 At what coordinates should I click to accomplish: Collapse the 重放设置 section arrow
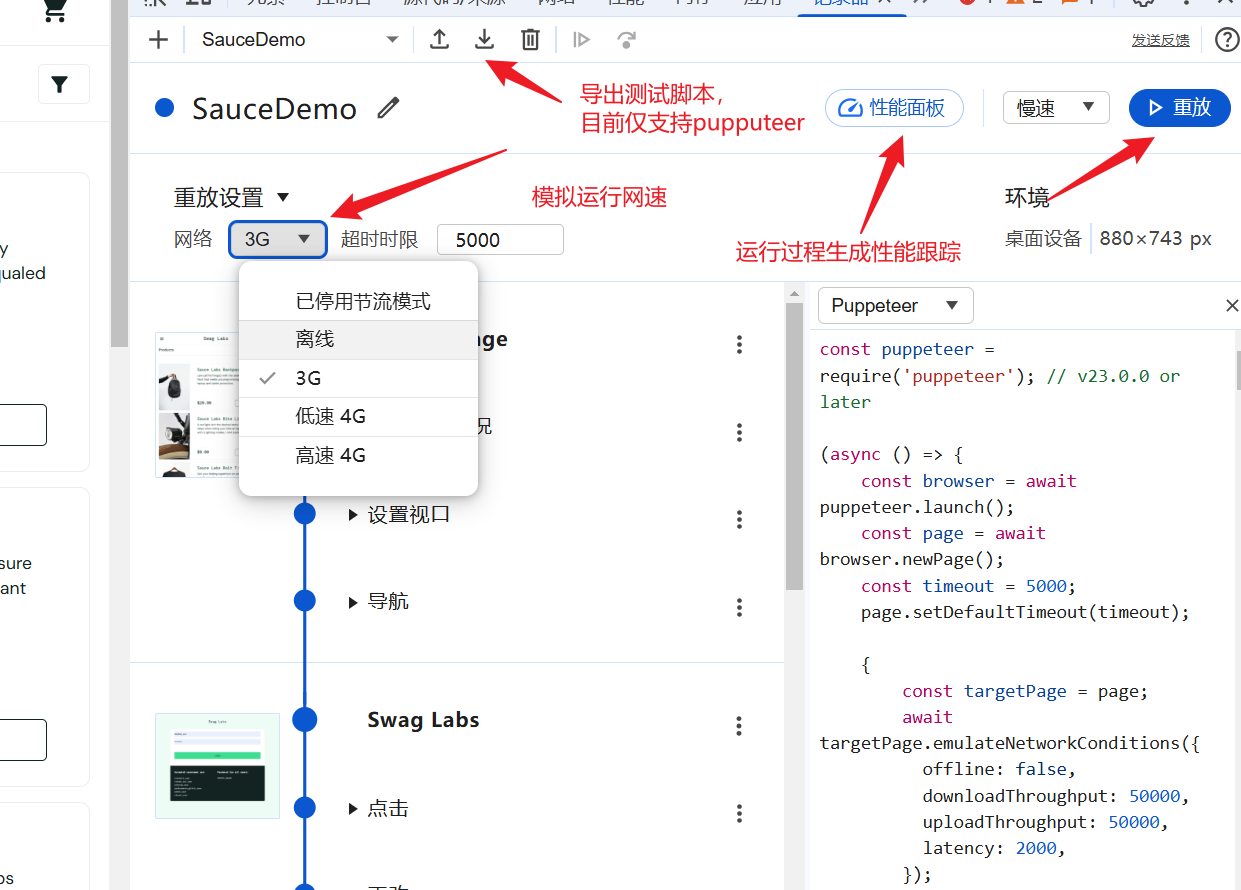click(x=283, y=197)
